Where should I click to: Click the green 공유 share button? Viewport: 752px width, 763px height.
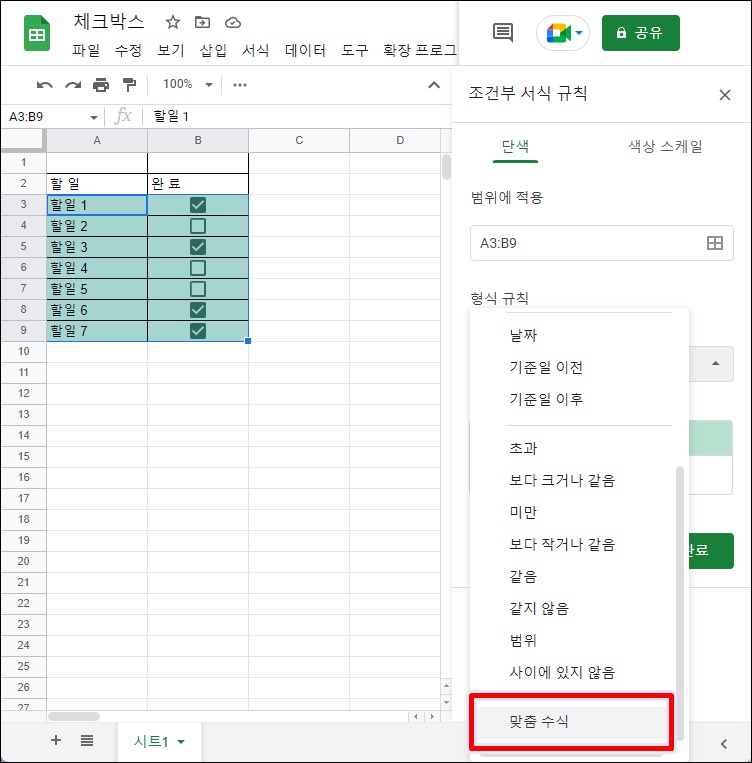tap(641, 33)
